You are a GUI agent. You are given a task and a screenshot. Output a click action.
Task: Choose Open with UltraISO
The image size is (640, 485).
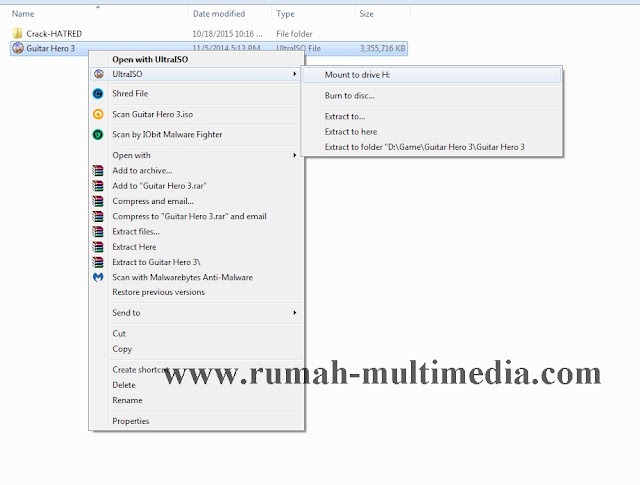pos(150,60)
